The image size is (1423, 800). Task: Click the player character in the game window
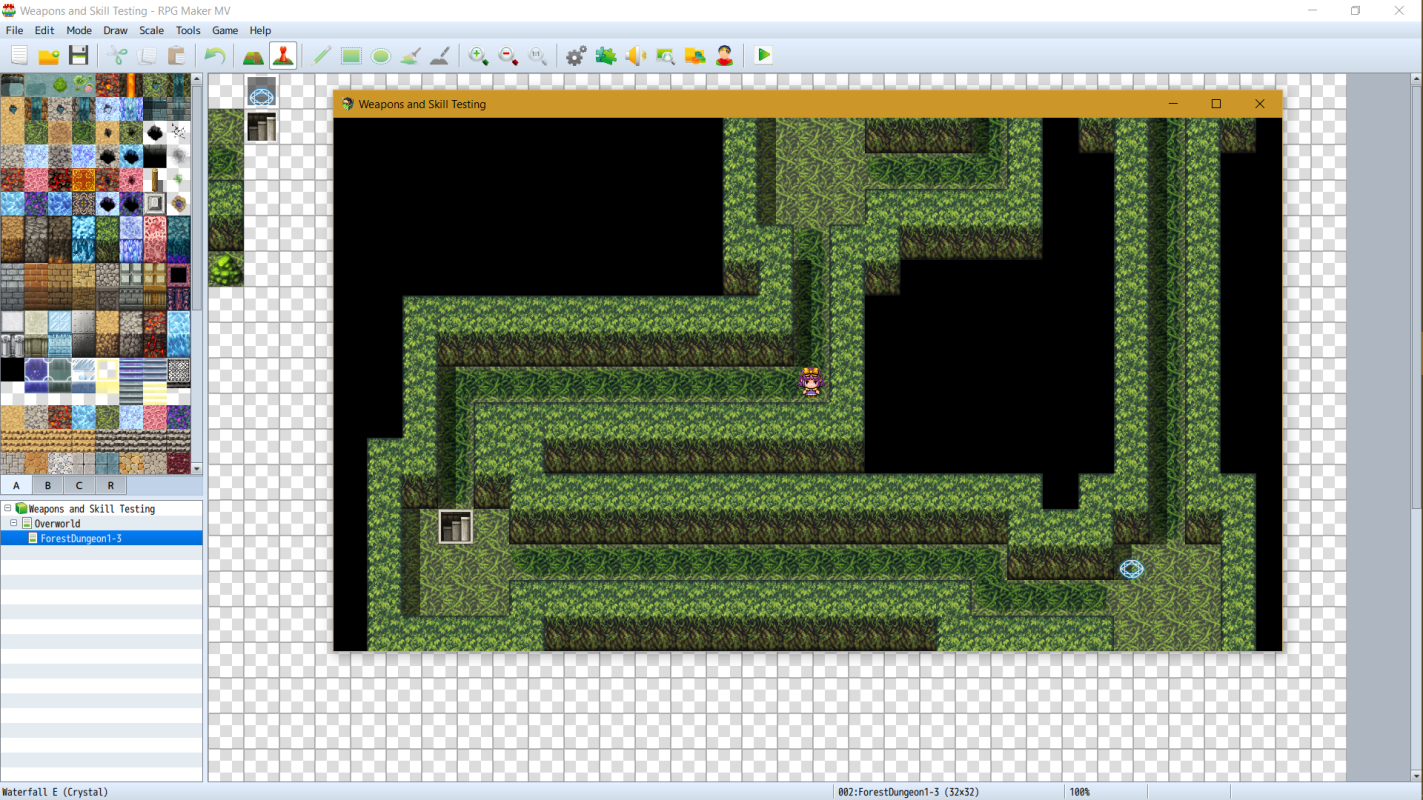point(811,382)
